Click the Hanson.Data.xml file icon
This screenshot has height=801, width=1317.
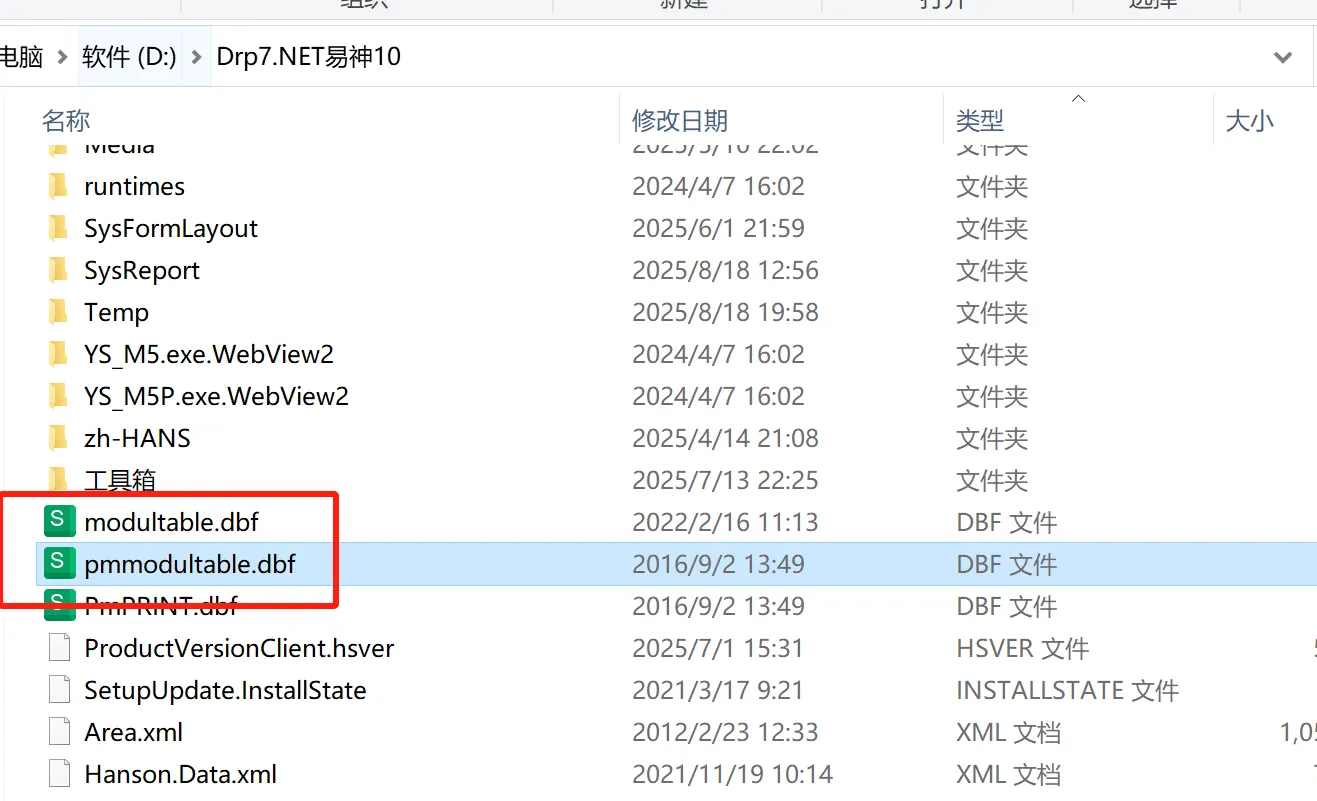[59, 774]
